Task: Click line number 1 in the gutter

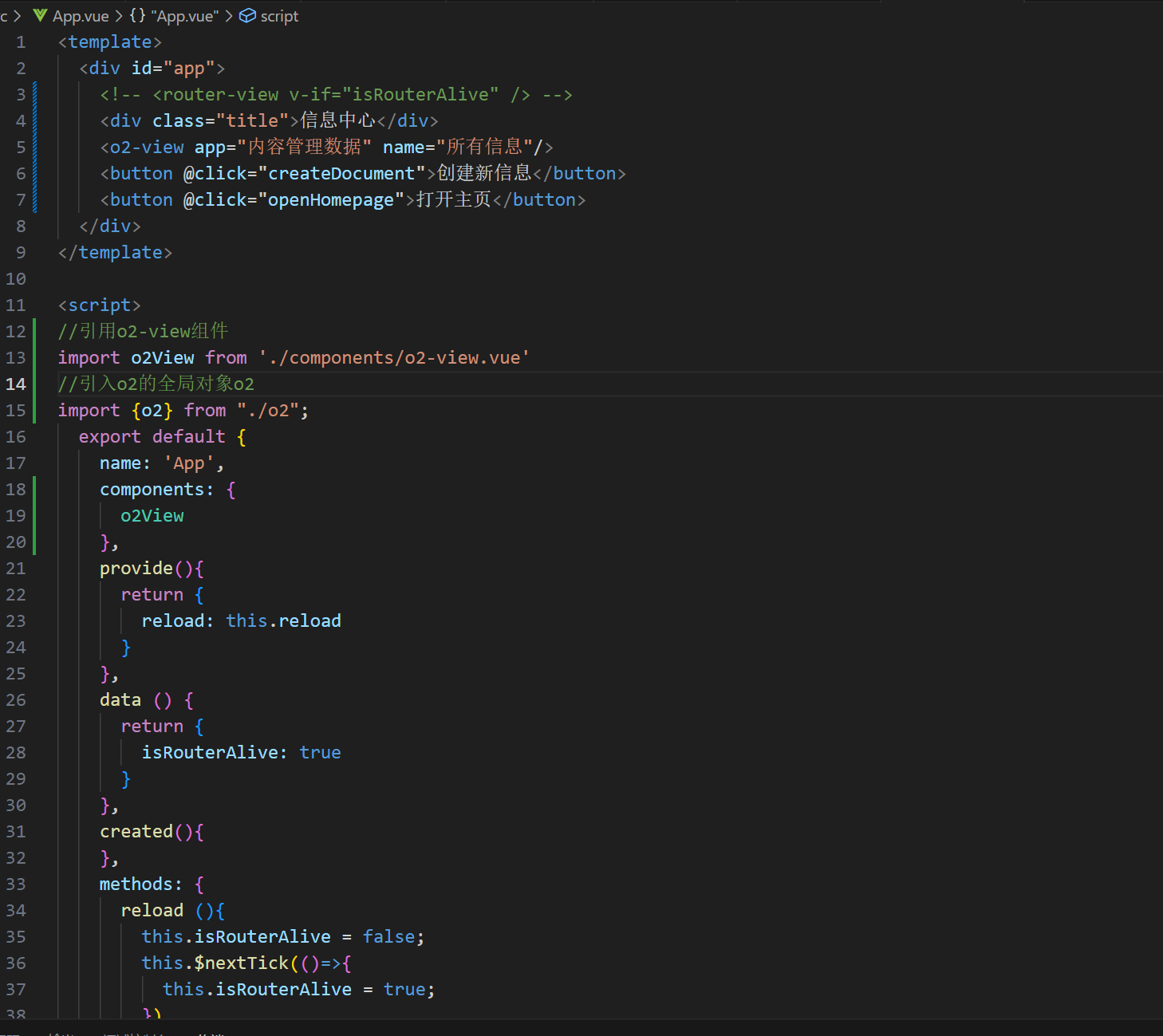Action: click(x=21, y=42)
